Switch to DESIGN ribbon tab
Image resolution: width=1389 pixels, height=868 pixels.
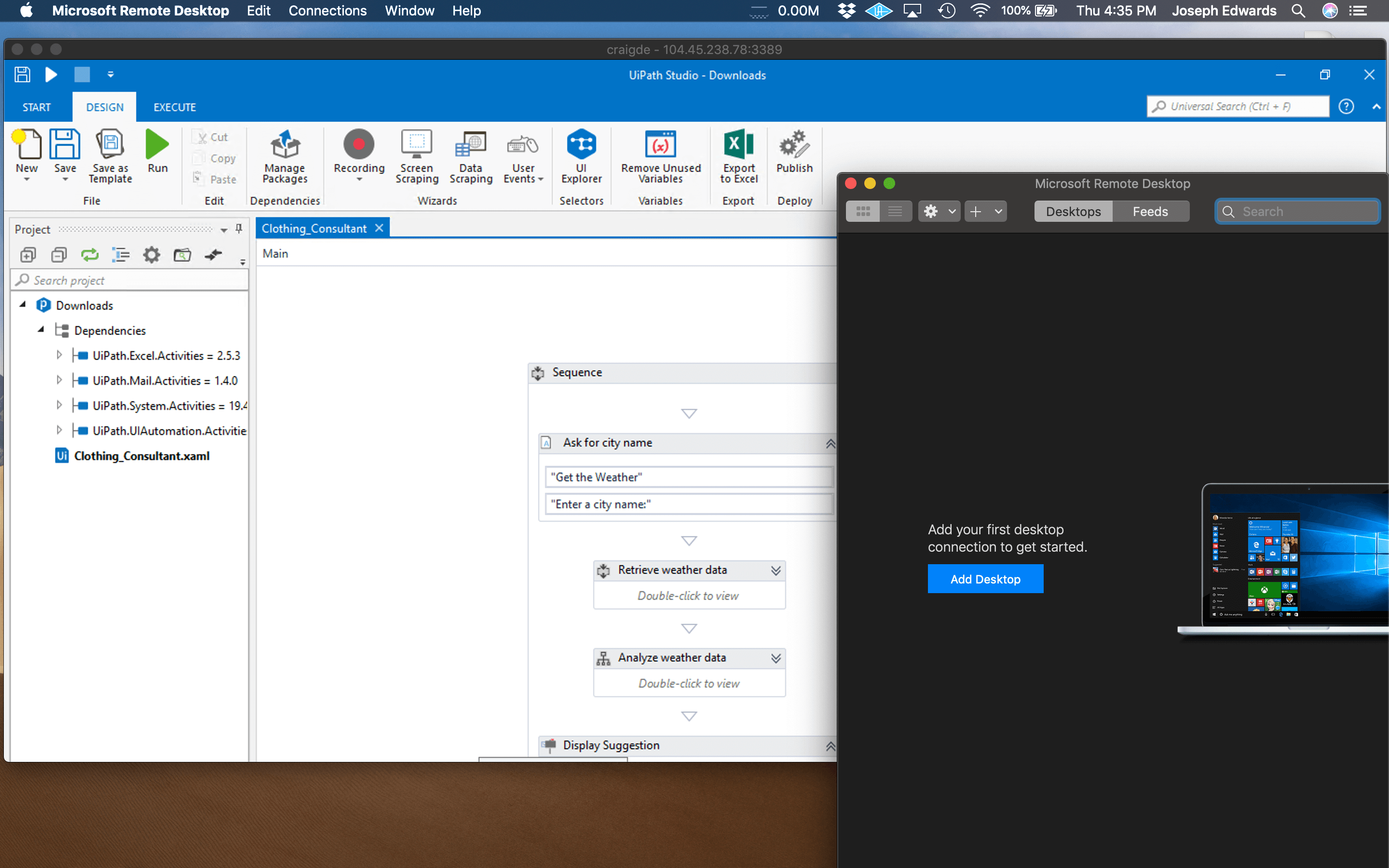105,108
